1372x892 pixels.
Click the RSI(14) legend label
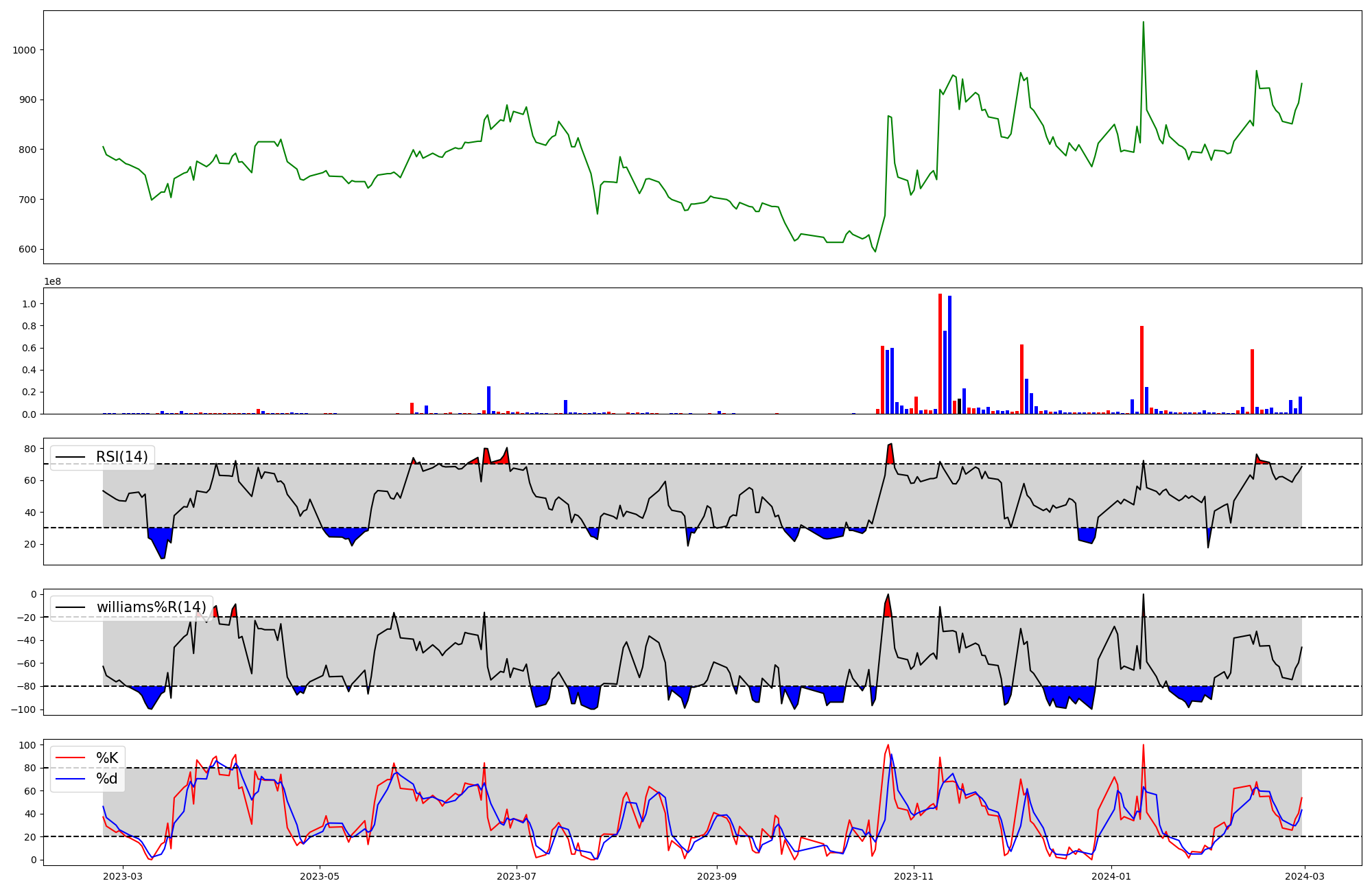[121, 457]
